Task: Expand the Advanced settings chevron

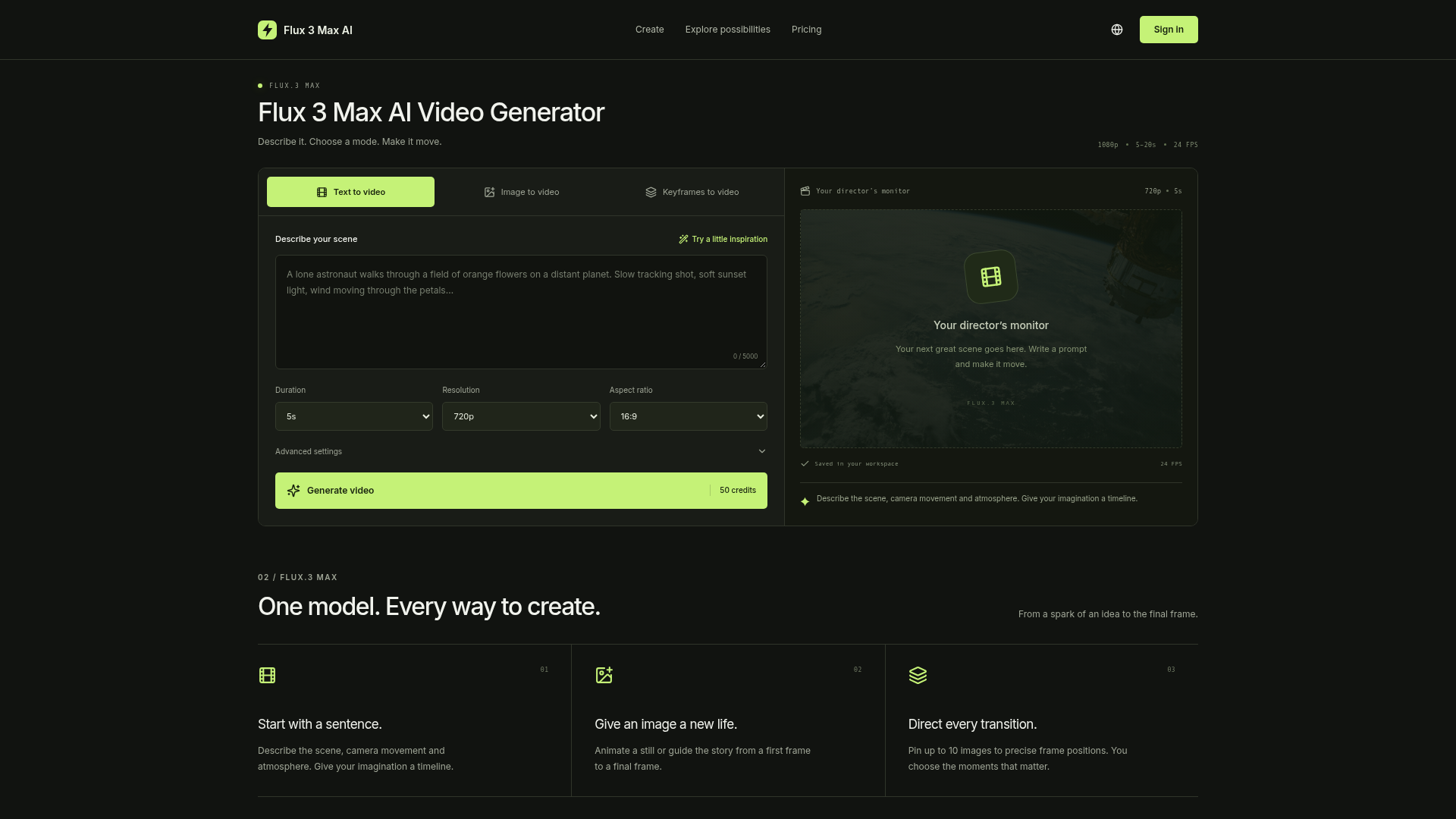Action: pos(762,451)
